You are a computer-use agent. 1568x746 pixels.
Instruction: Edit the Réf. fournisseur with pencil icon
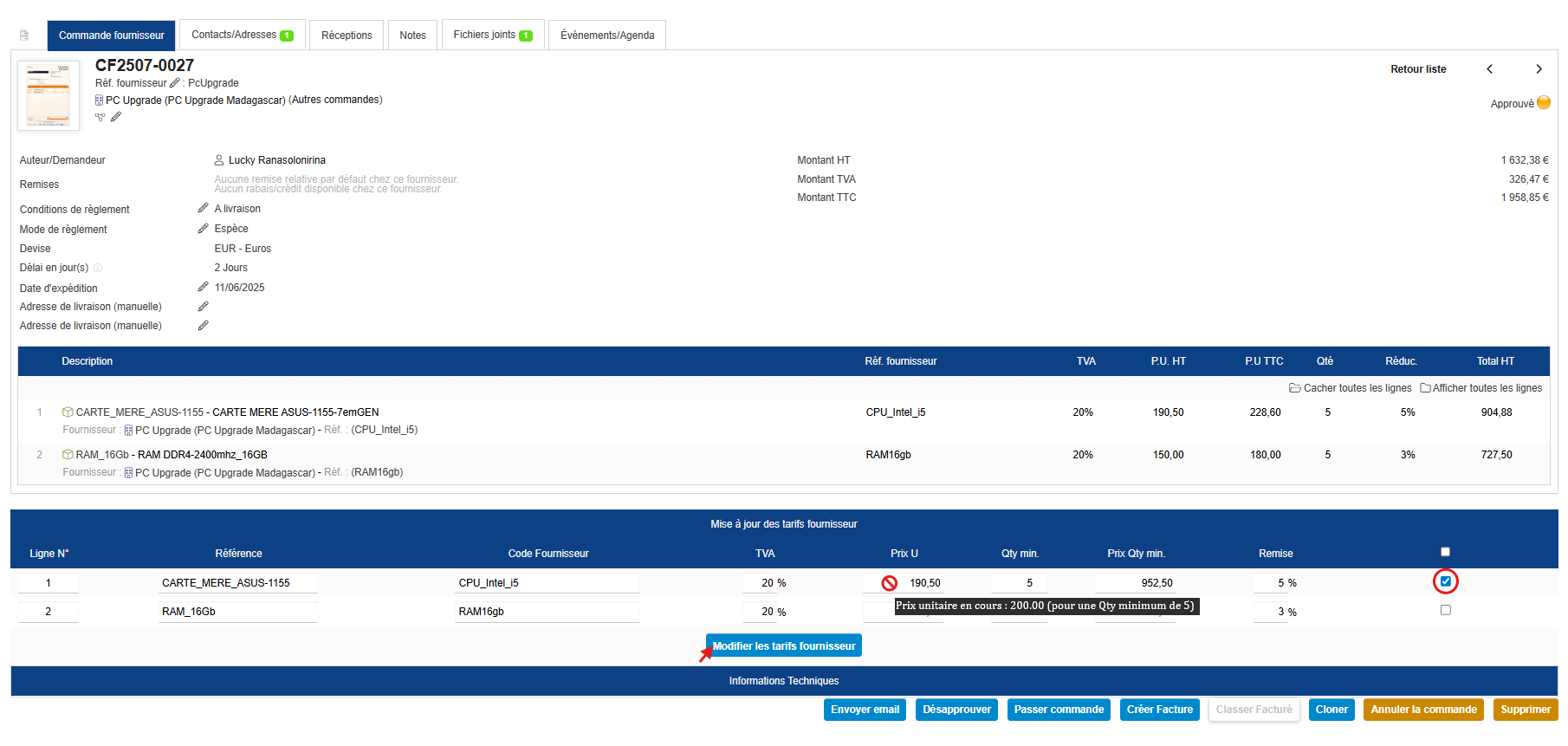(x=174, y=83)
